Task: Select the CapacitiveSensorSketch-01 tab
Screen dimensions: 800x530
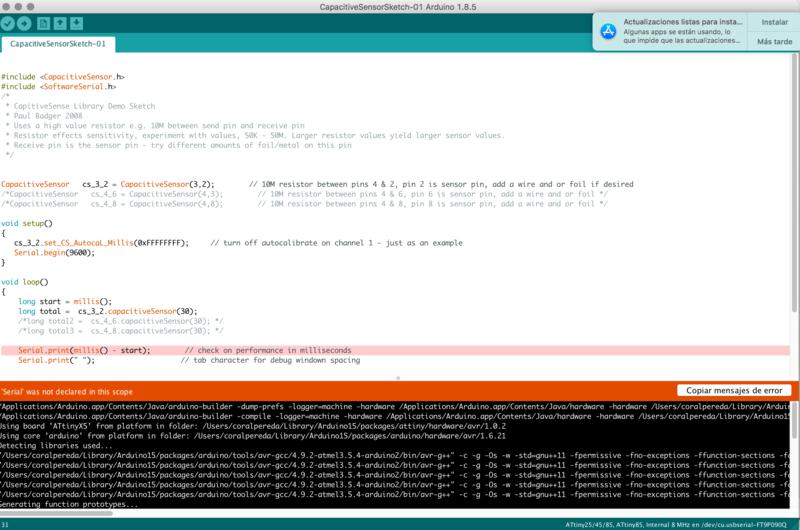Action: click(58, 44)
